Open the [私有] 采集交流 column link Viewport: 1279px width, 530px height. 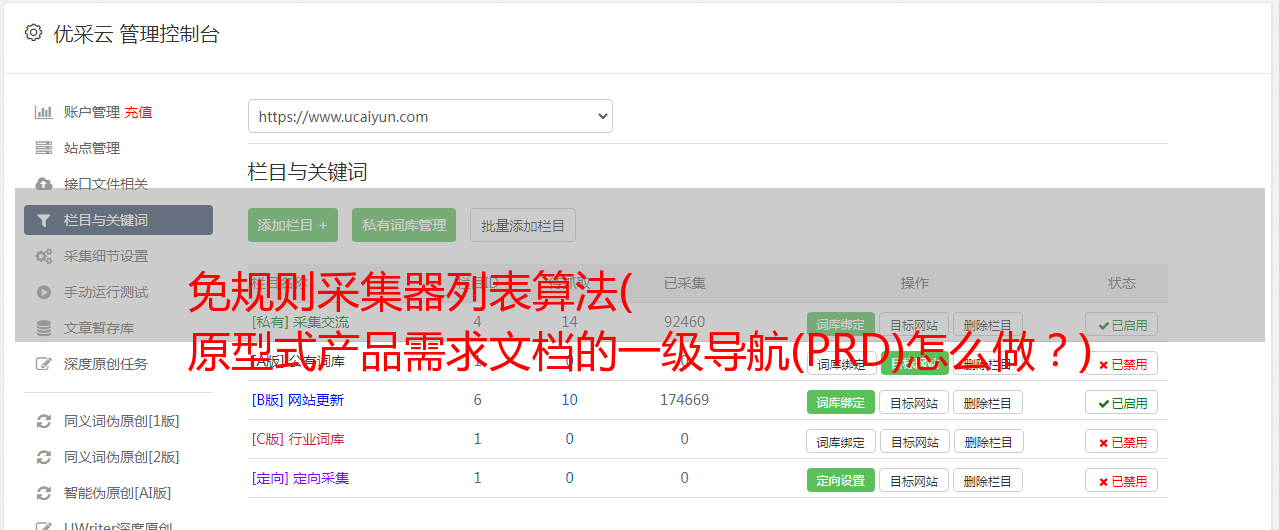[x=300, y=322]
